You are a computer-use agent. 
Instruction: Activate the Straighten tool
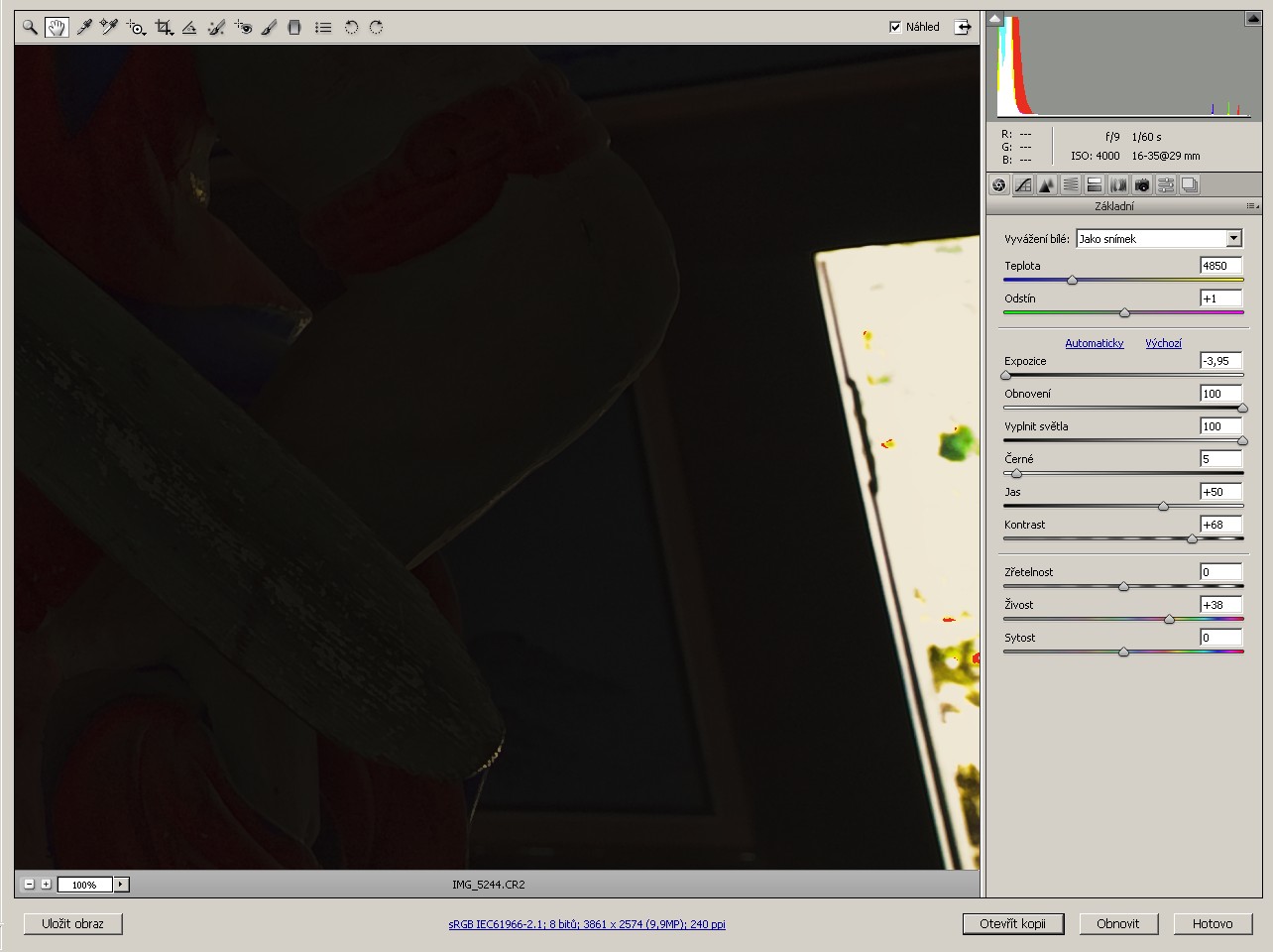click(x=189, y=28)
